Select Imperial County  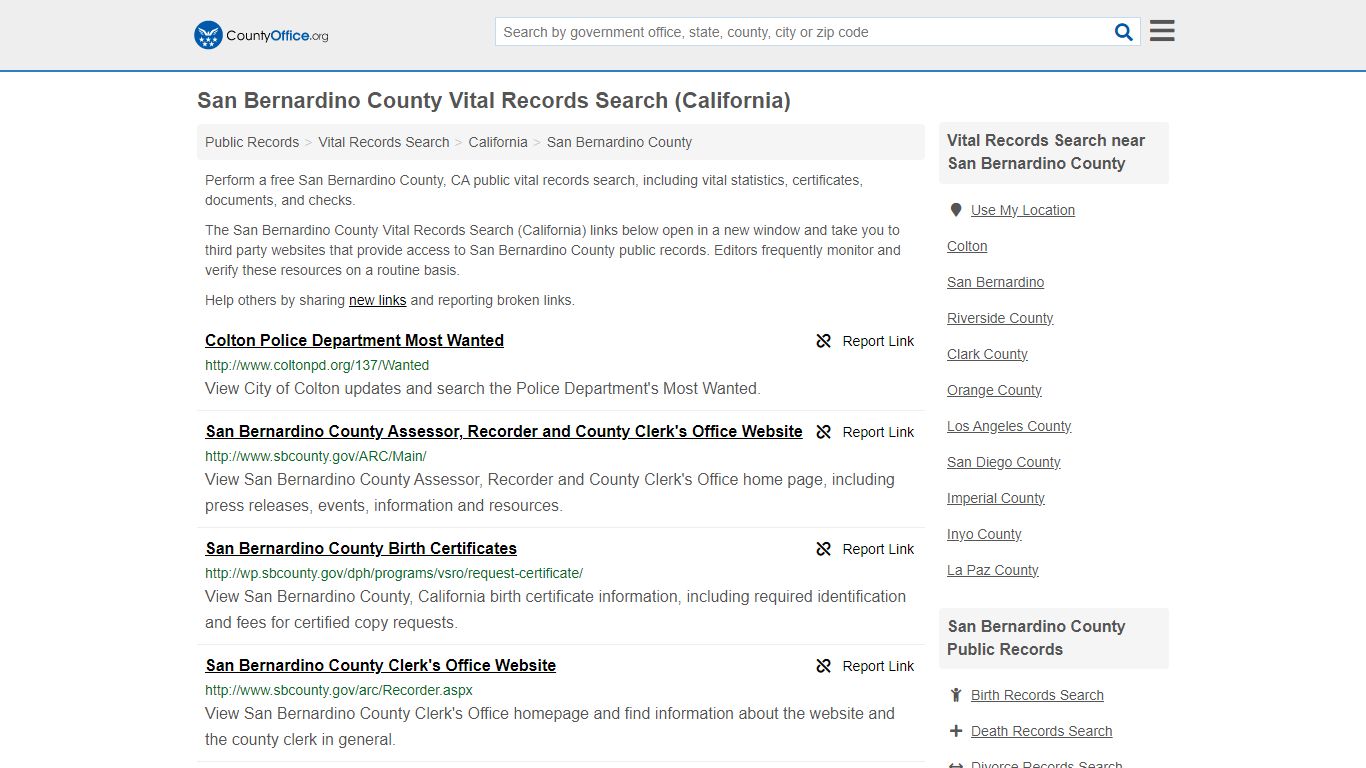(996, 498)
